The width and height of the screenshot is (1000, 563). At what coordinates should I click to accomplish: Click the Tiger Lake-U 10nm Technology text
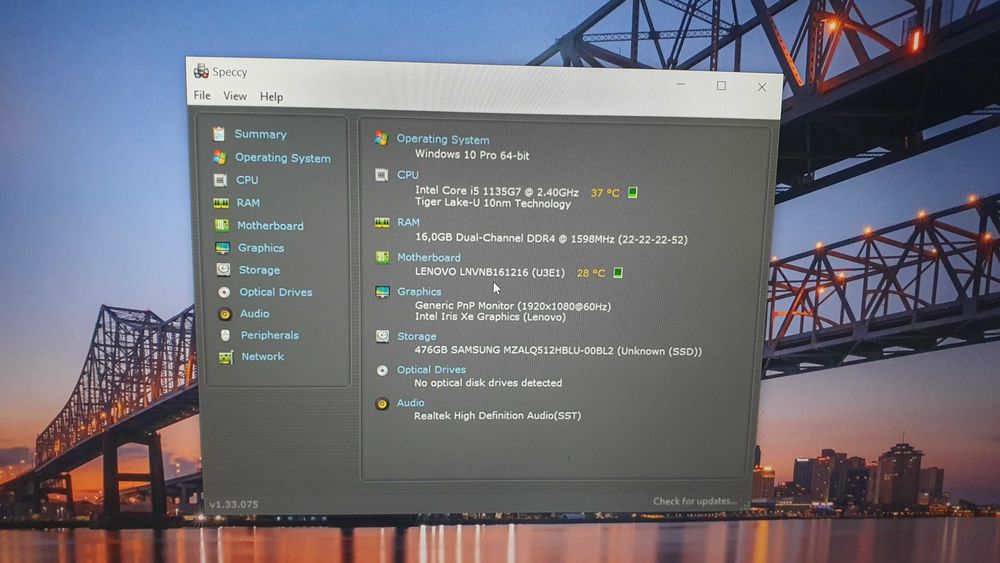[493, 204]
